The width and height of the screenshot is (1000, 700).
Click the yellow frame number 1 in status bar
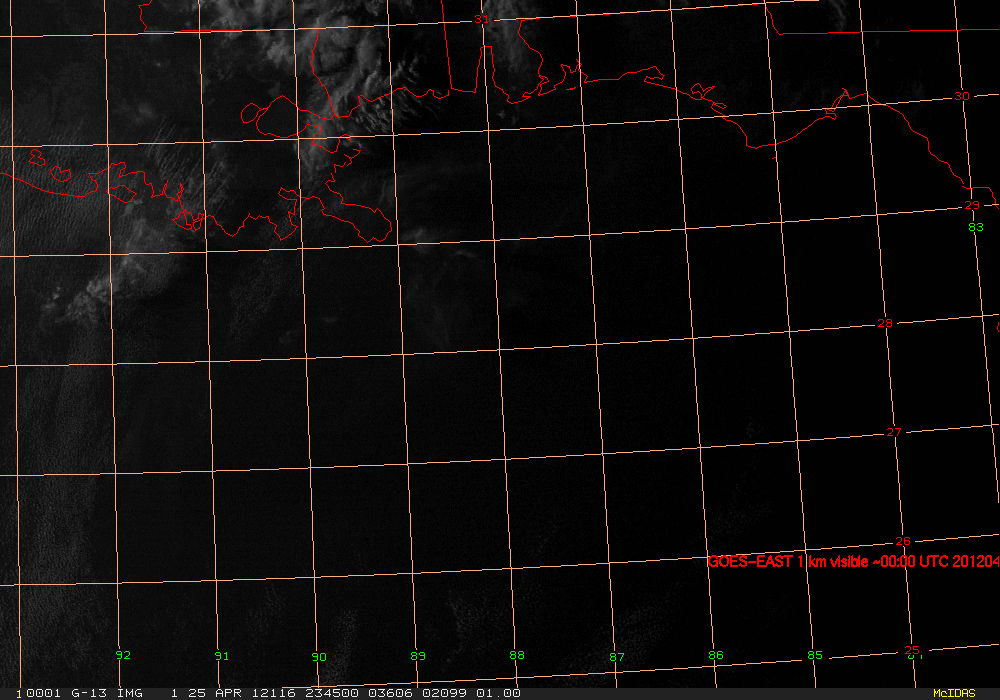(x=18, y=693)
